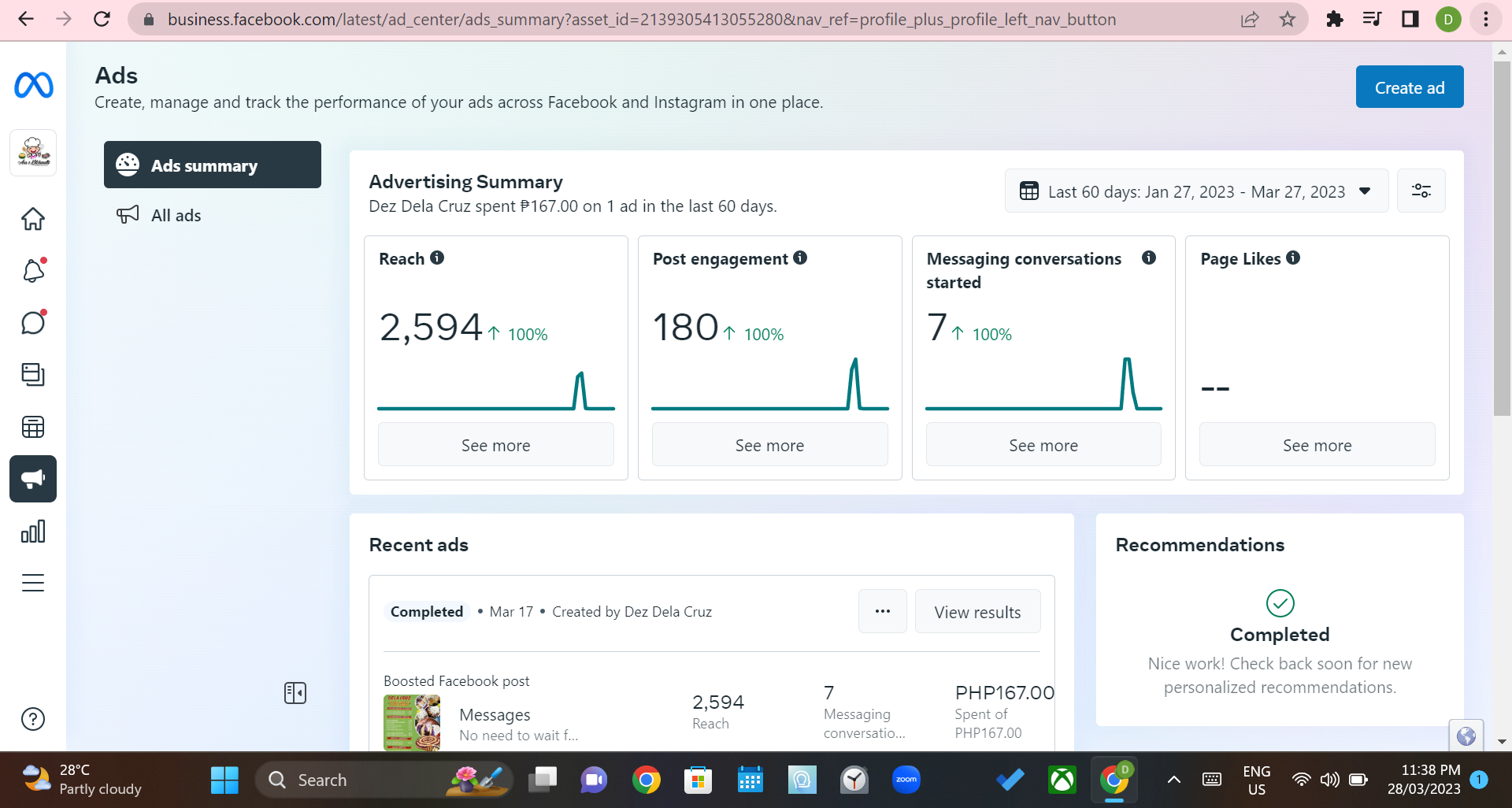Open Insights bar chart icon
Image resolution: width=1512 pixels, height=808 pixels.
click(x=33, y=532)
